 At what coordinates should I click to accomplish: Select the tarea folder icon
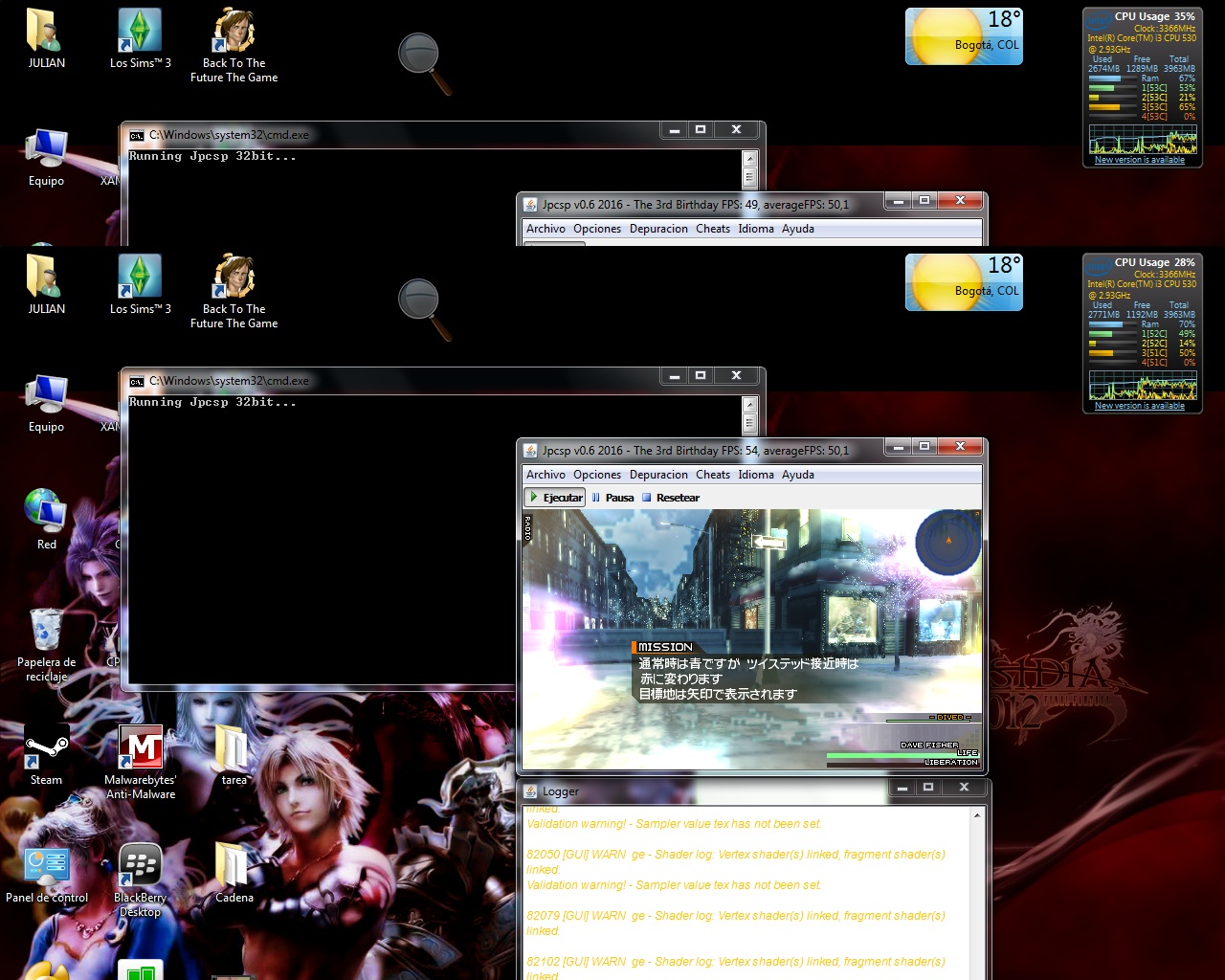[234, 754]
